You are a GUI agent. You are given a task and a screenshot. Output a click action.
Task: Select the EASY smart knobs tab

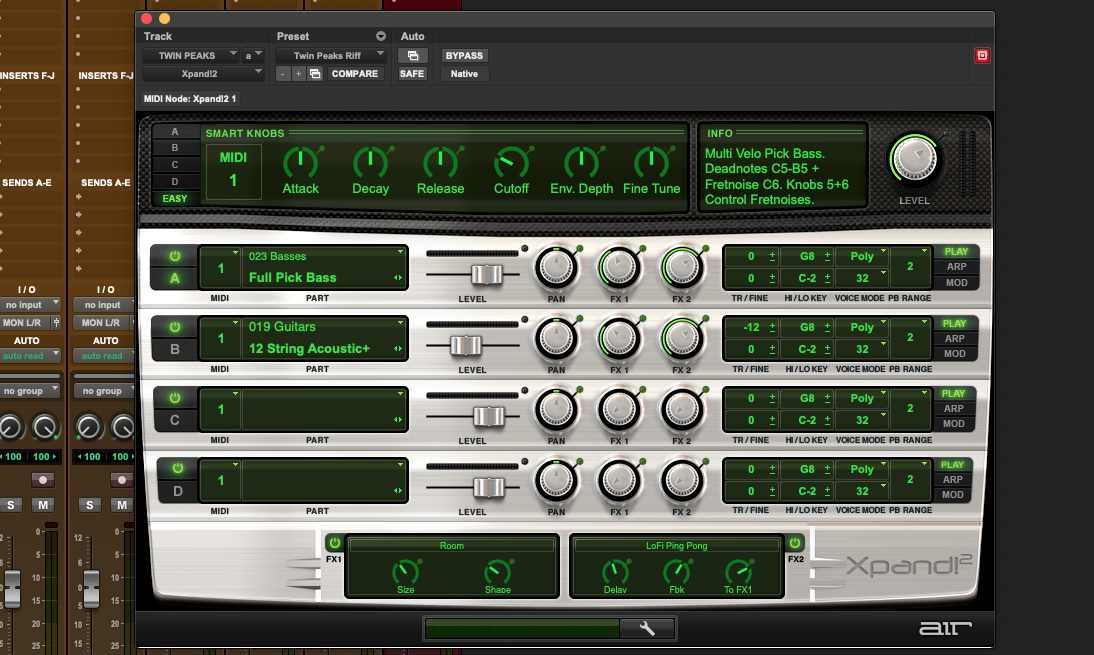(x=174, y=198)
